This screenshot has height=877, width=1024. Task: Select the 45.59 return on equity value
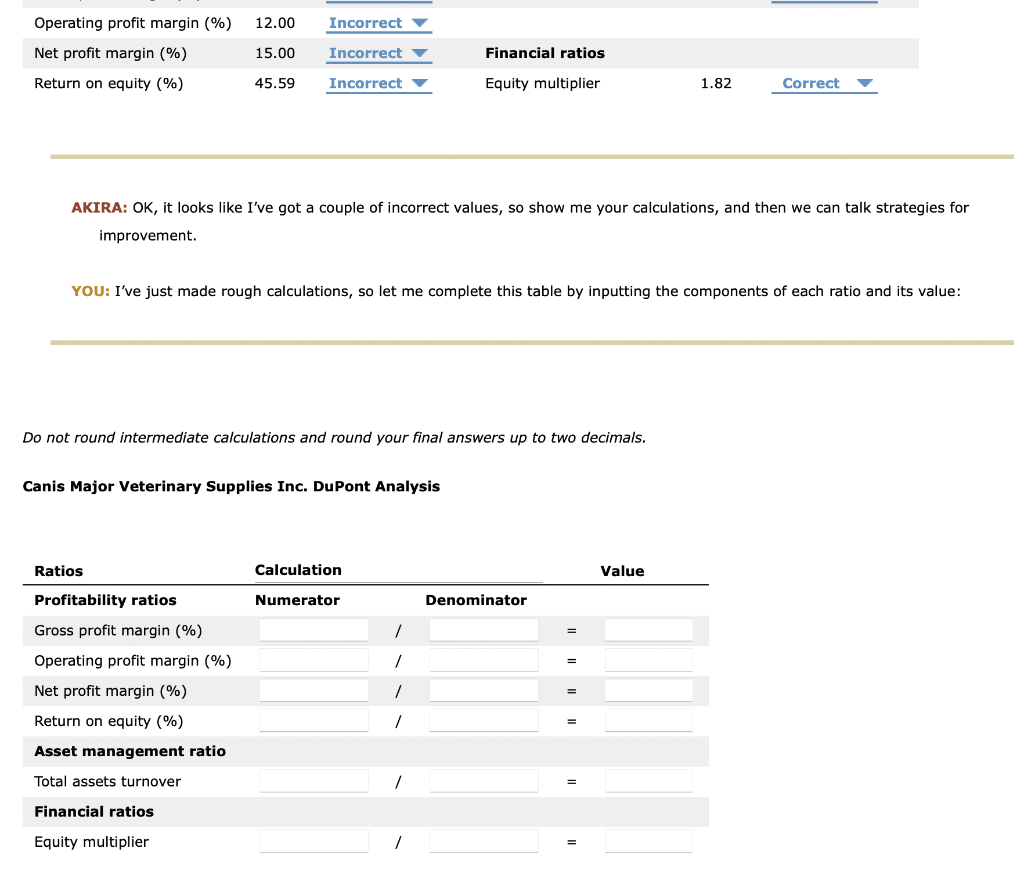coord(275,84)
